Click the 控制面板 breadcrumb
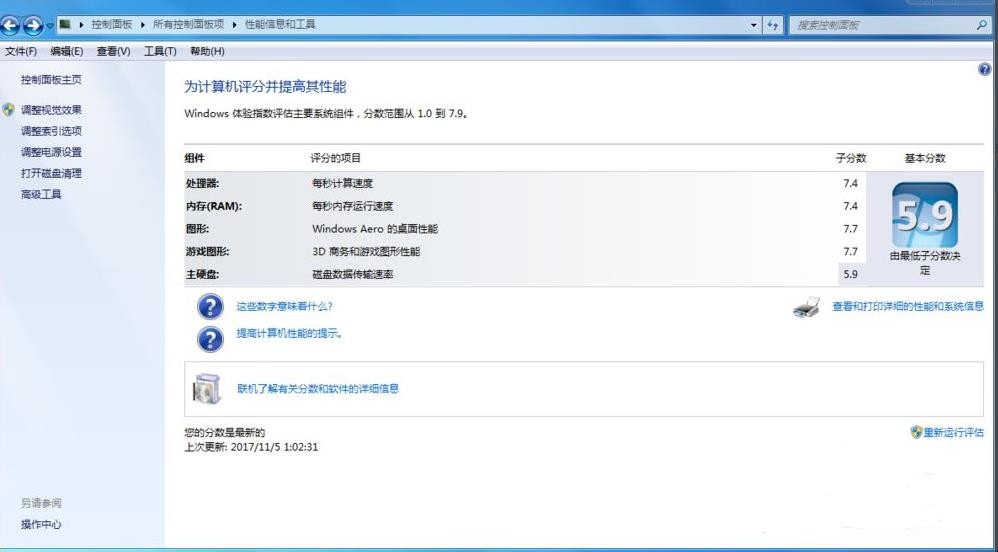The image size is (998, 552). 111,24
